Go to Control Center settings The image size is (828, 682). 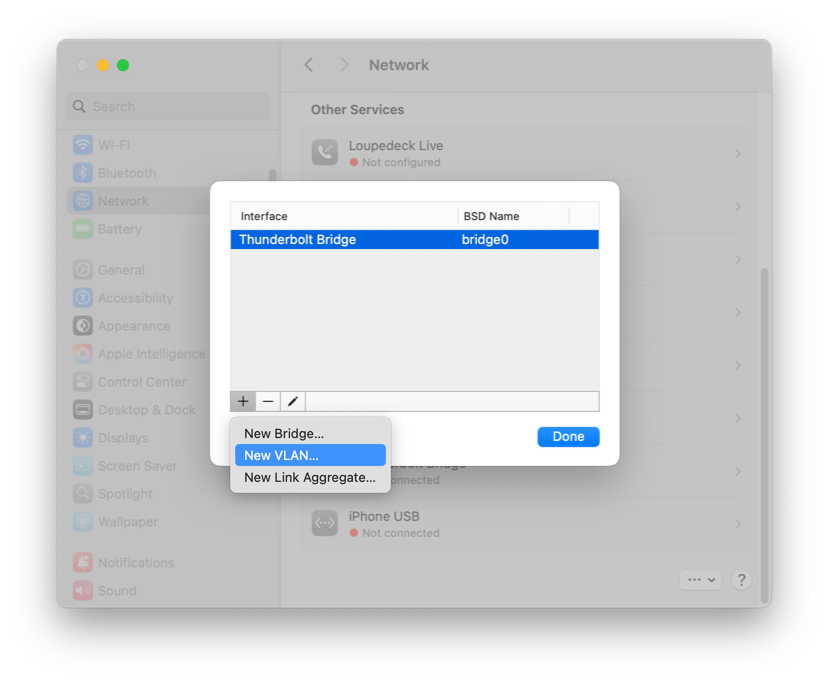(141, 382)
